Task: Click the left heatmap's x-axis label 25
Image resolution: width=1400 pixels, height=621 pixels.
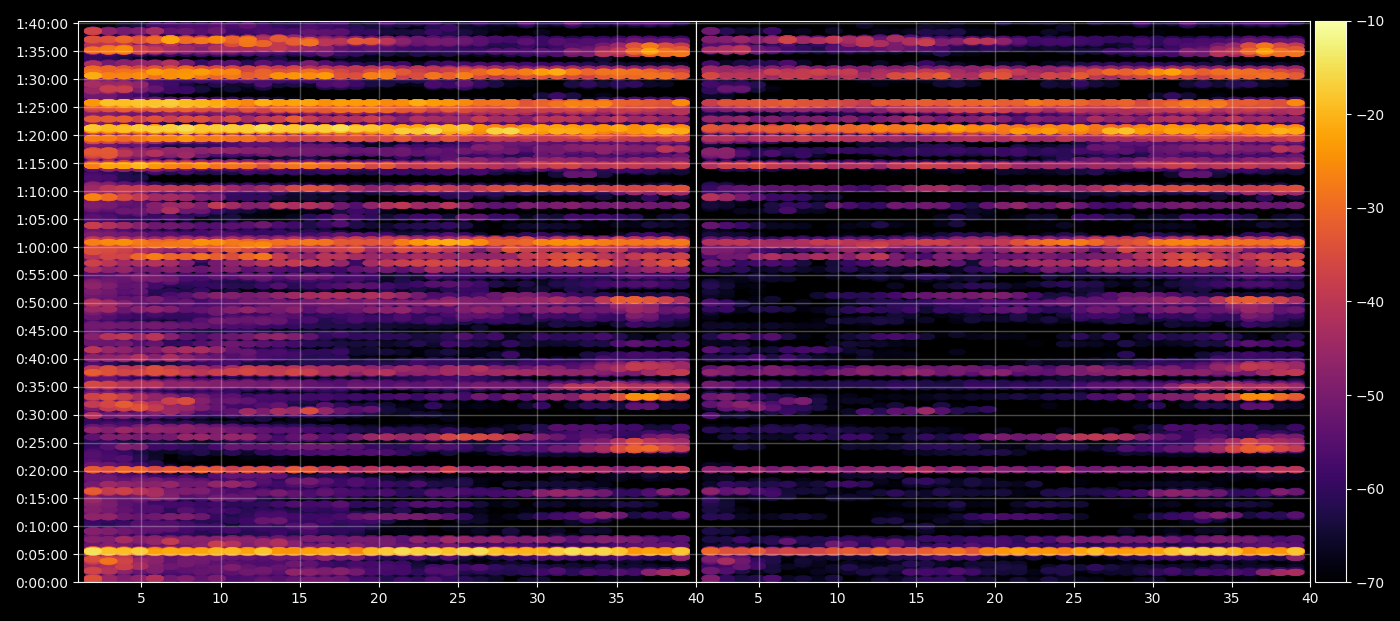Action: pos(458,598)
